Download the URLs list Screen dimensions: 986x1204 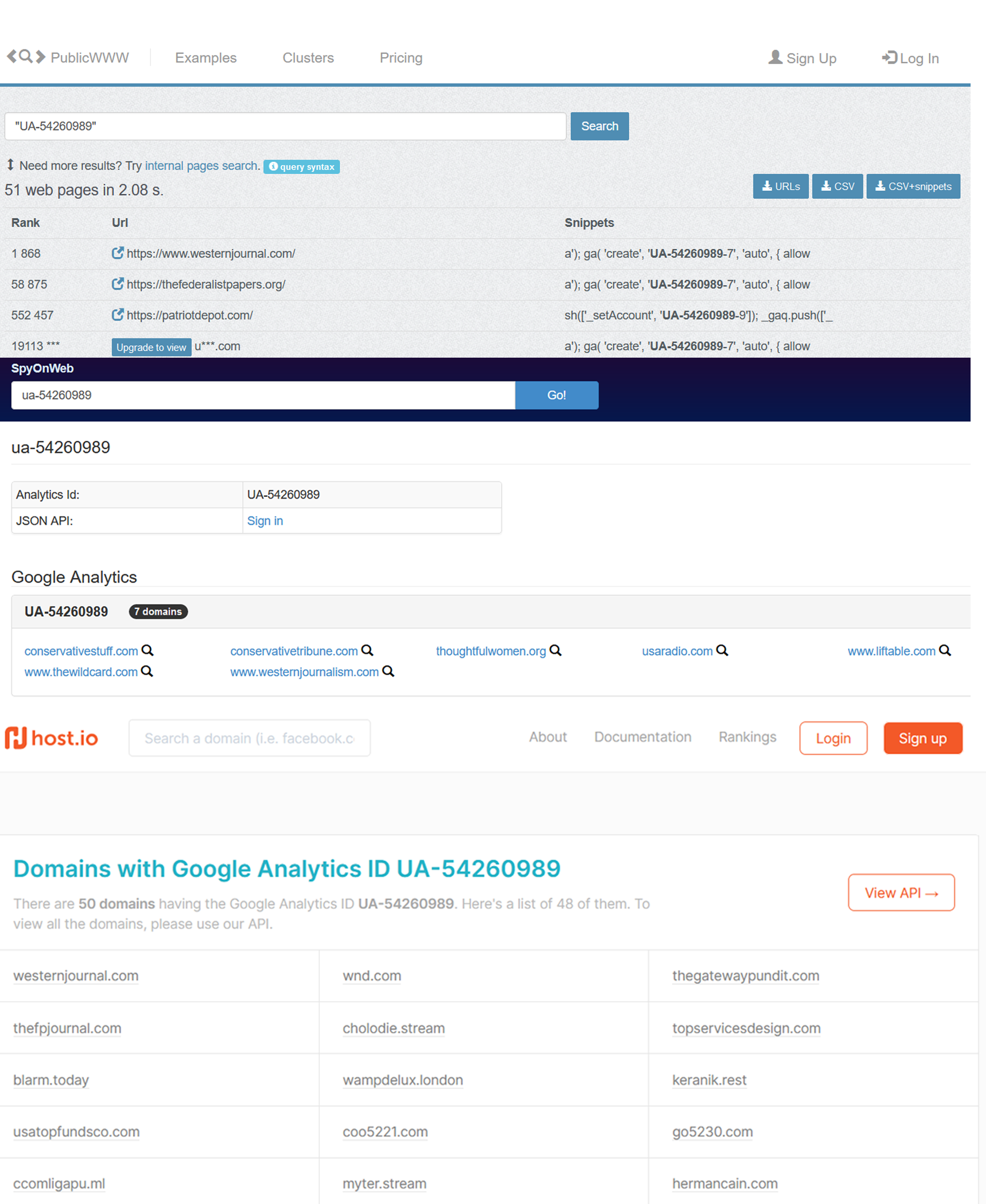coord(780,186)
